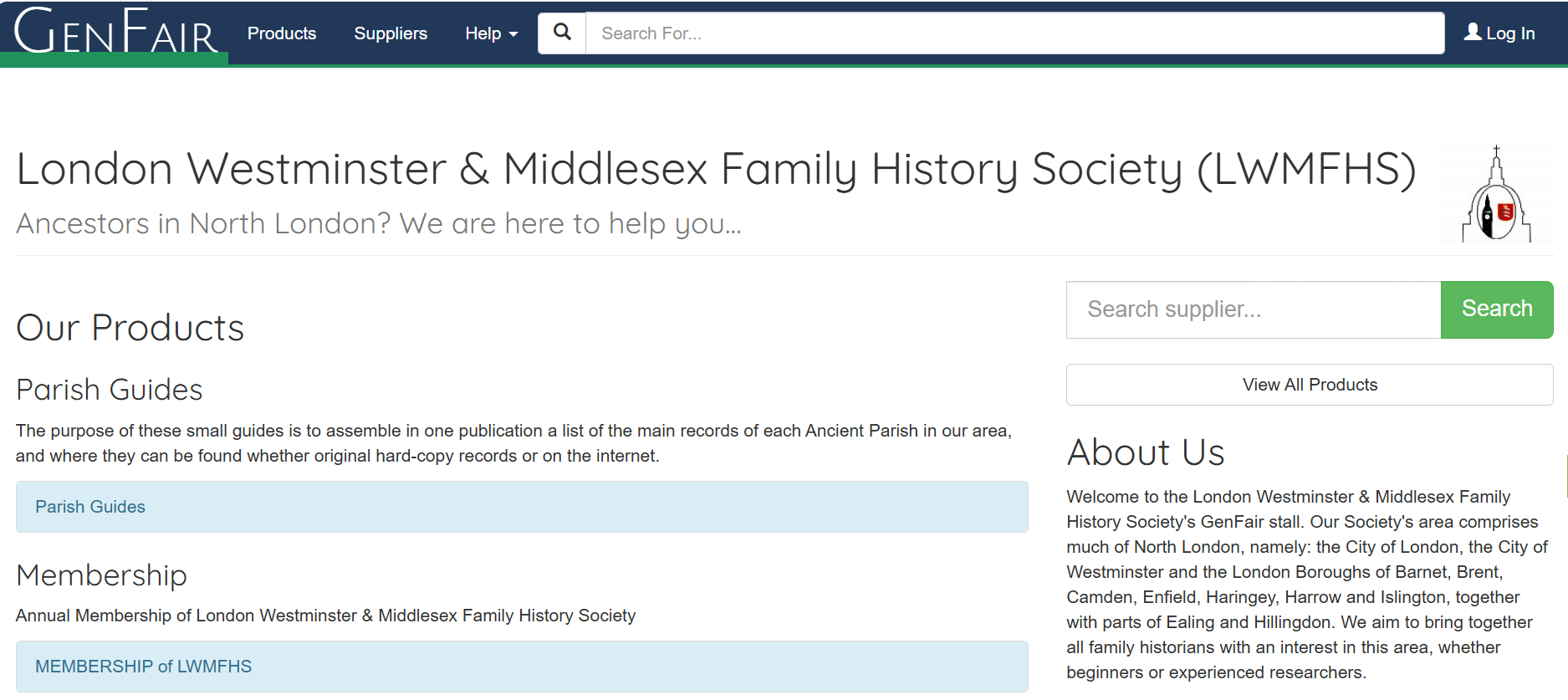Viewport: 1568px width, 700px height.
Task: Click the user icon beside Log In
Action: tap(1473, 32)
